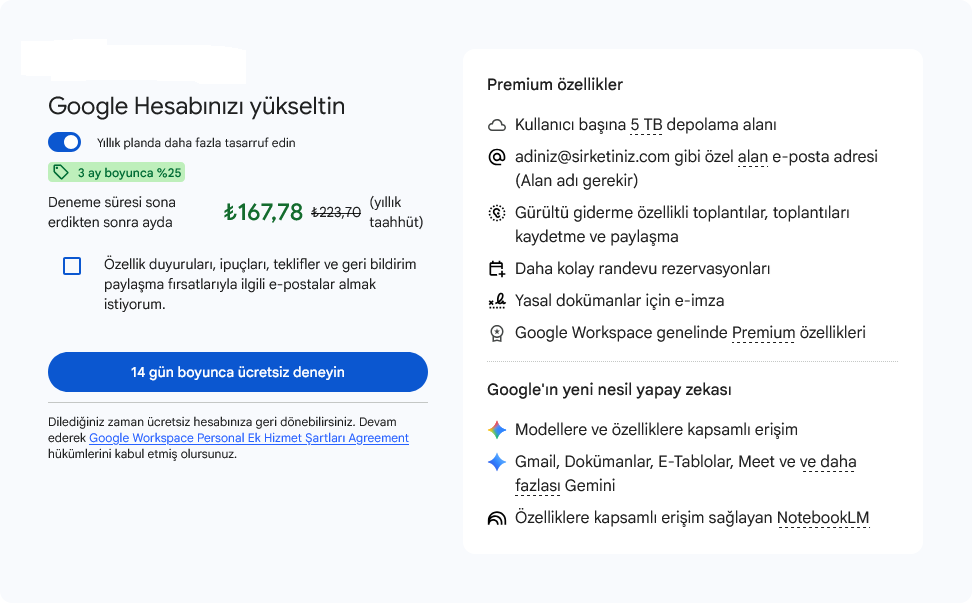Click the e-signature pen icon
The height and width of the screenshot is (603, 972).
click(x=497, y=301)
